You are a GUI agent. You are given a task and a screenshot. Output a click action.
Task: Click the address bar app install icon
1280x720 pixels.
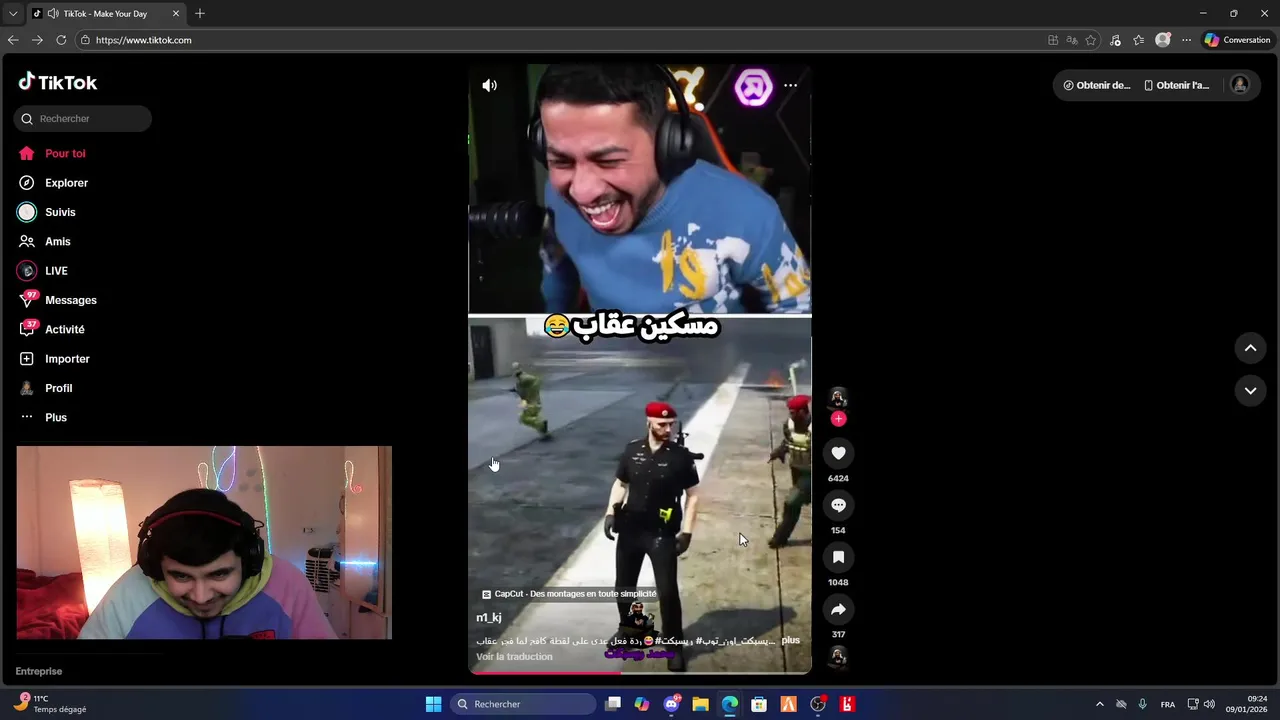[1053, 40]
